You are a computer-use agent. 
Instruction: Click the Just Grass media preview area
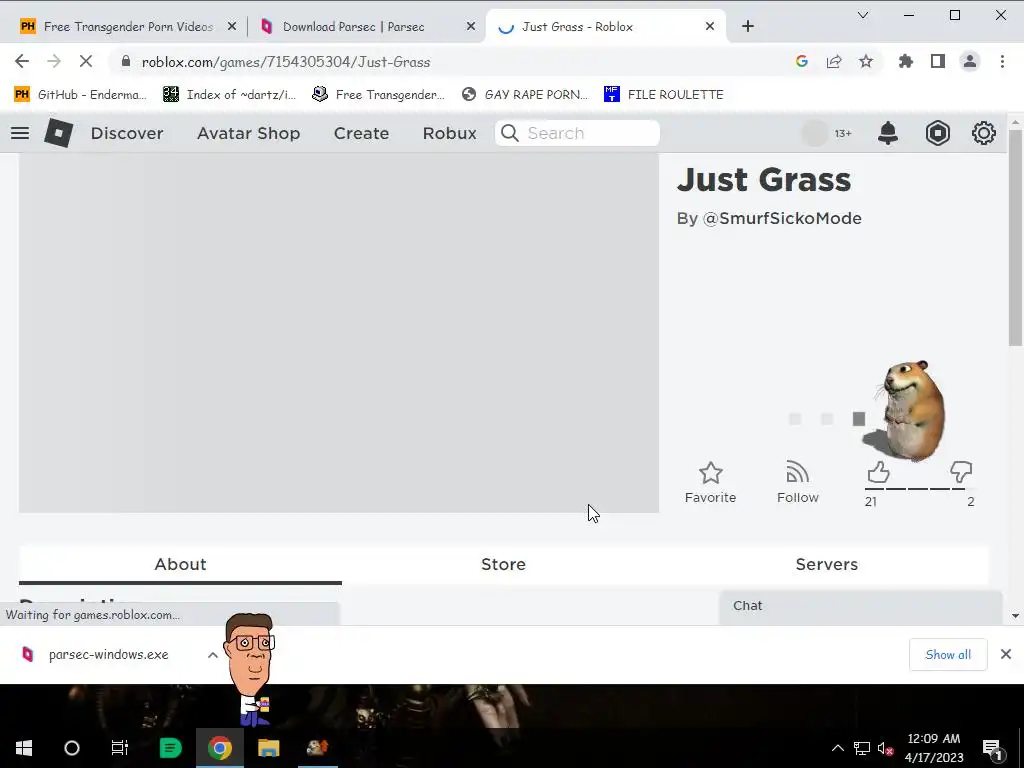(x=339, y=333)
